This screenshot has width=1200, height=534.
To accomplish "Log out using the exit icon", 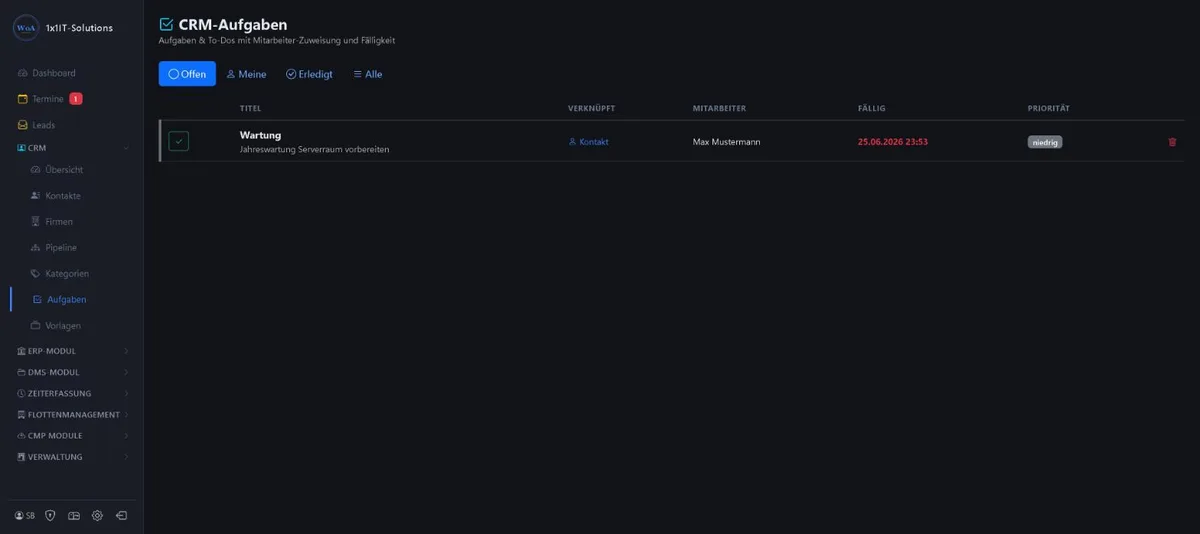I will click(121, 516).
